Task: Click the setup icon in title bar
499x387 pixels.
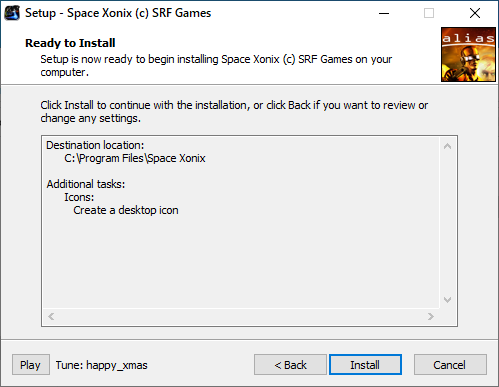Action: (12, 13)
